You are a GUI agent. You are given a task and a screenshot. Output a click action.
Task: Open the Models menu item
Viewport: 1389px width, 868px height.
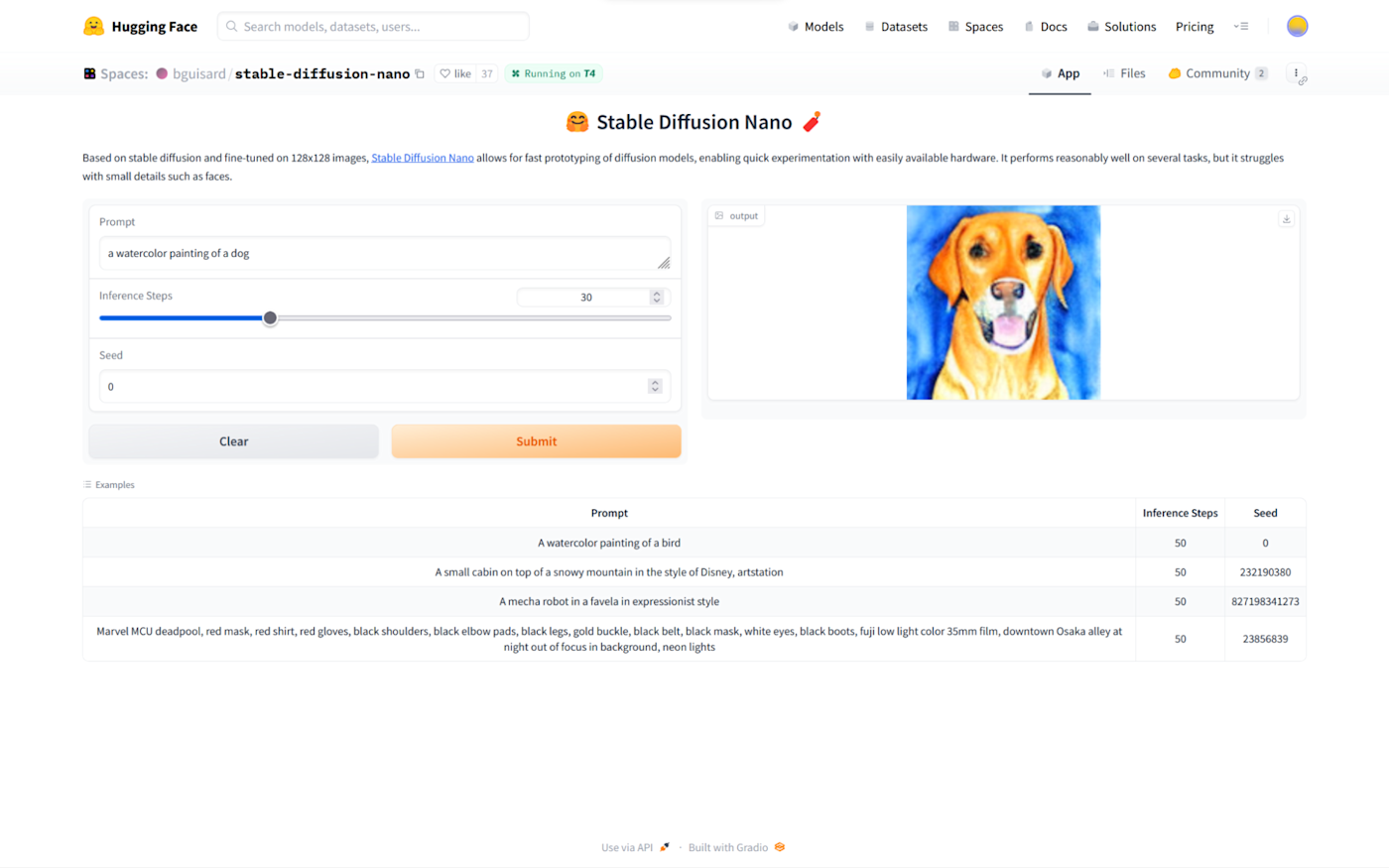coord(816,27)
